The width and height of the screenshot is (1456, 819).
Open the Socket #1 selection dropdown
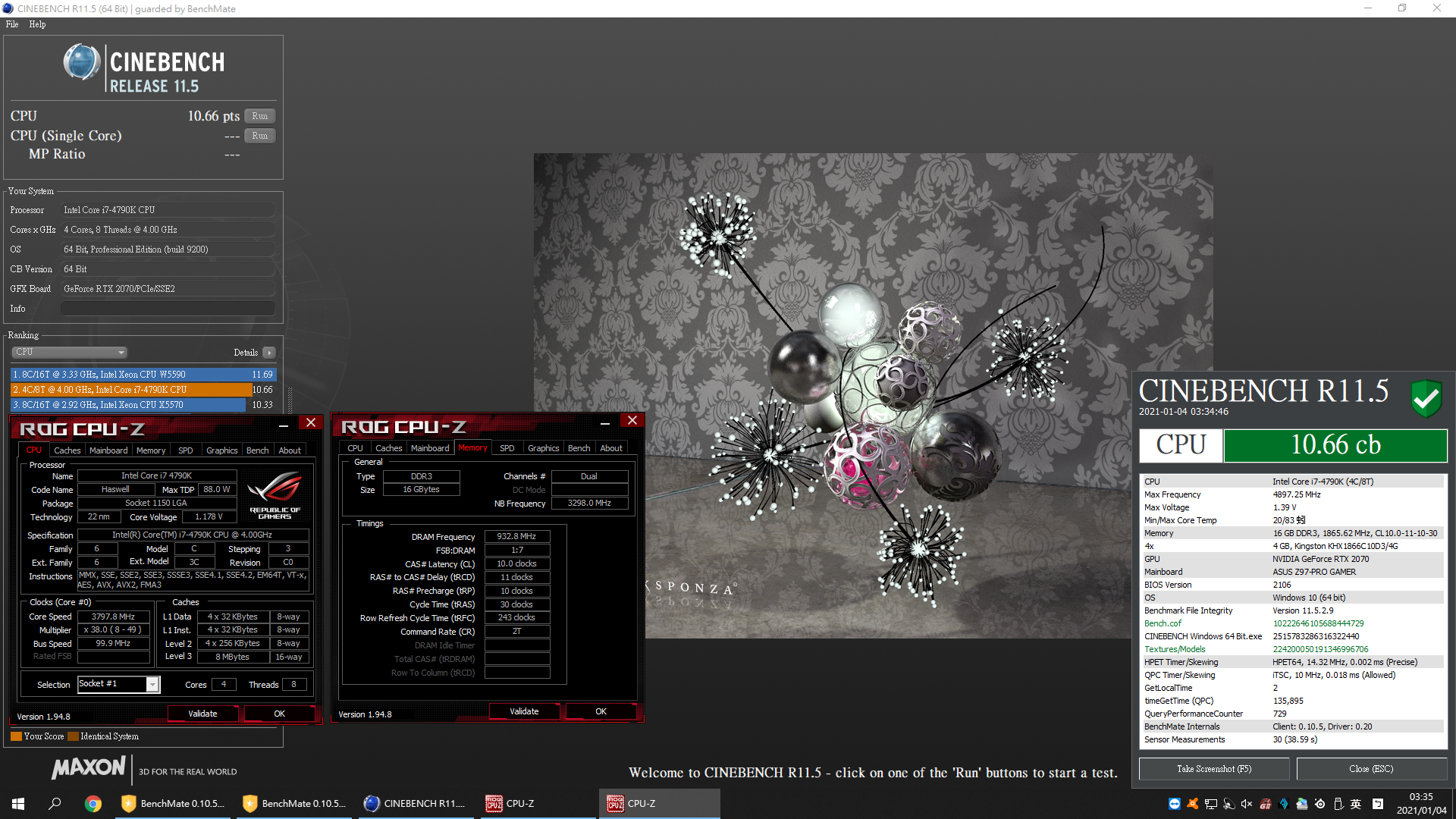(x=118, y=684)
